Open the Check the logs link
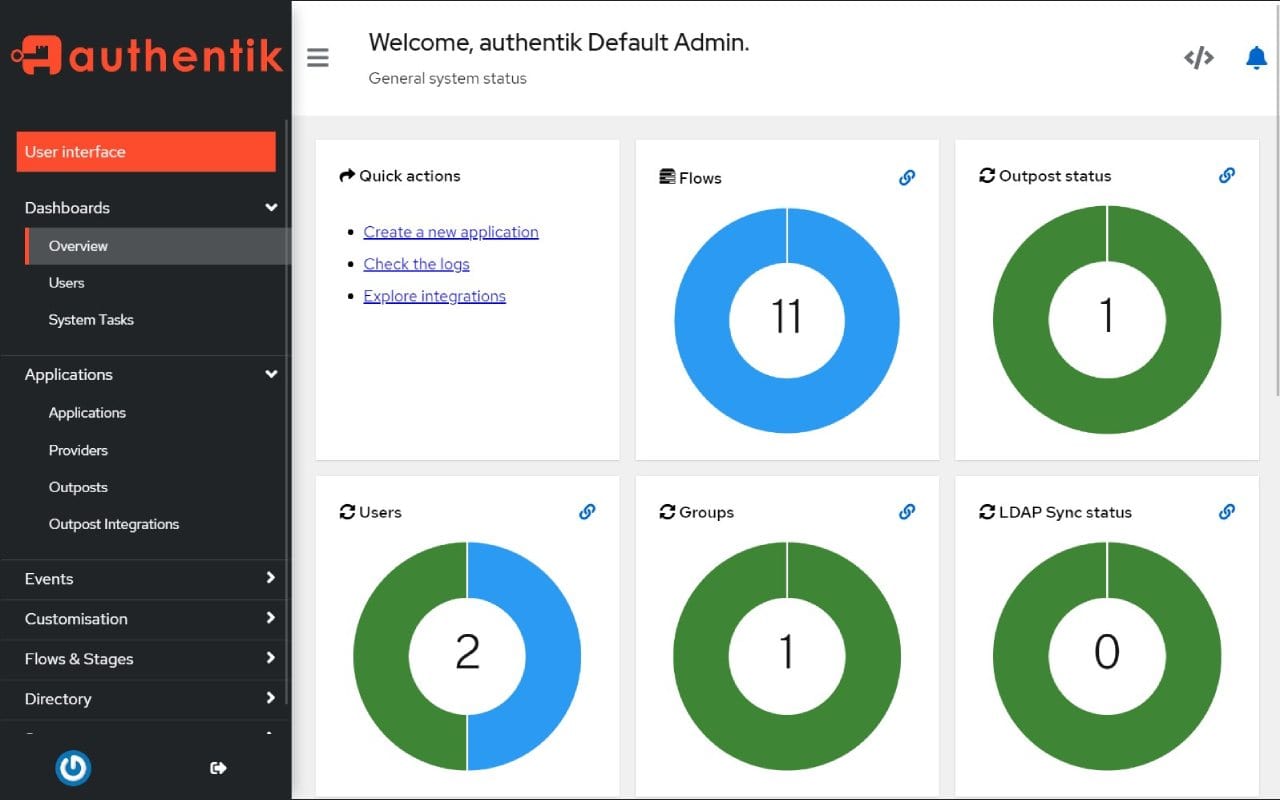The height and width of the screenshot is (800, 1280). click(x=416, y=263)
